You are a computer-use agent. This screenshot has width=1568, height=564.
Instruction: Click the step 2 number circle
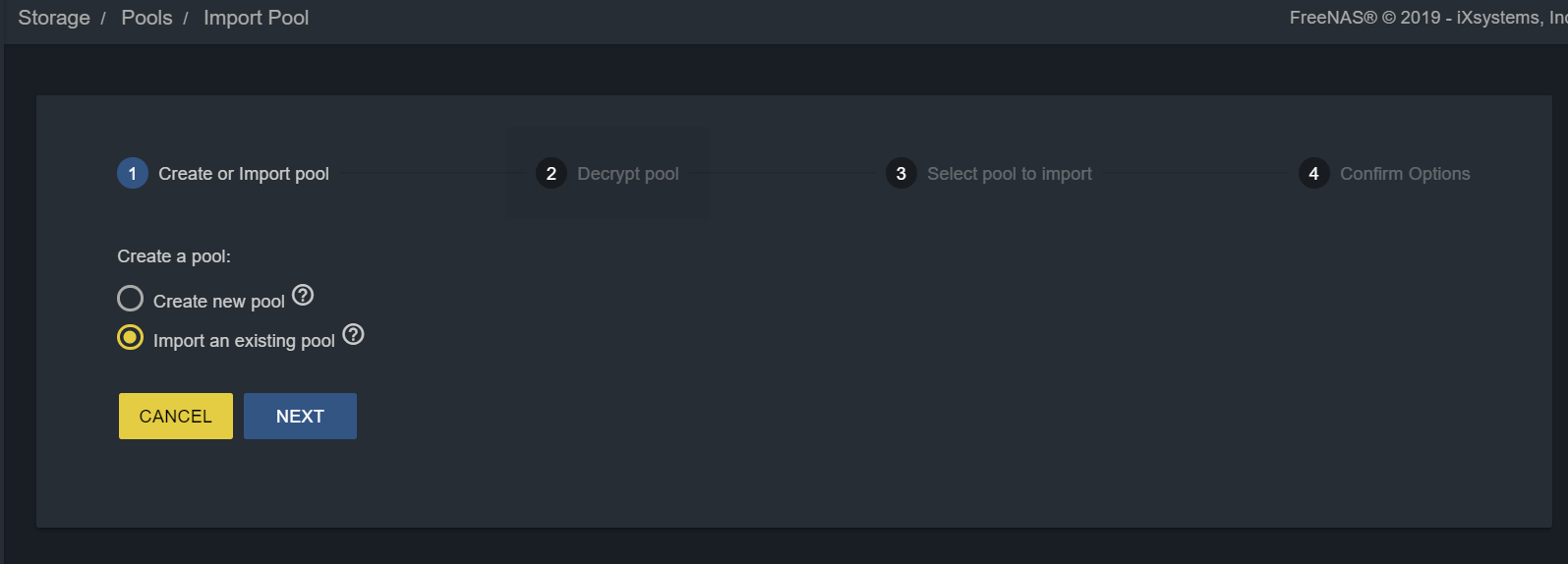[x=552, y=173]
